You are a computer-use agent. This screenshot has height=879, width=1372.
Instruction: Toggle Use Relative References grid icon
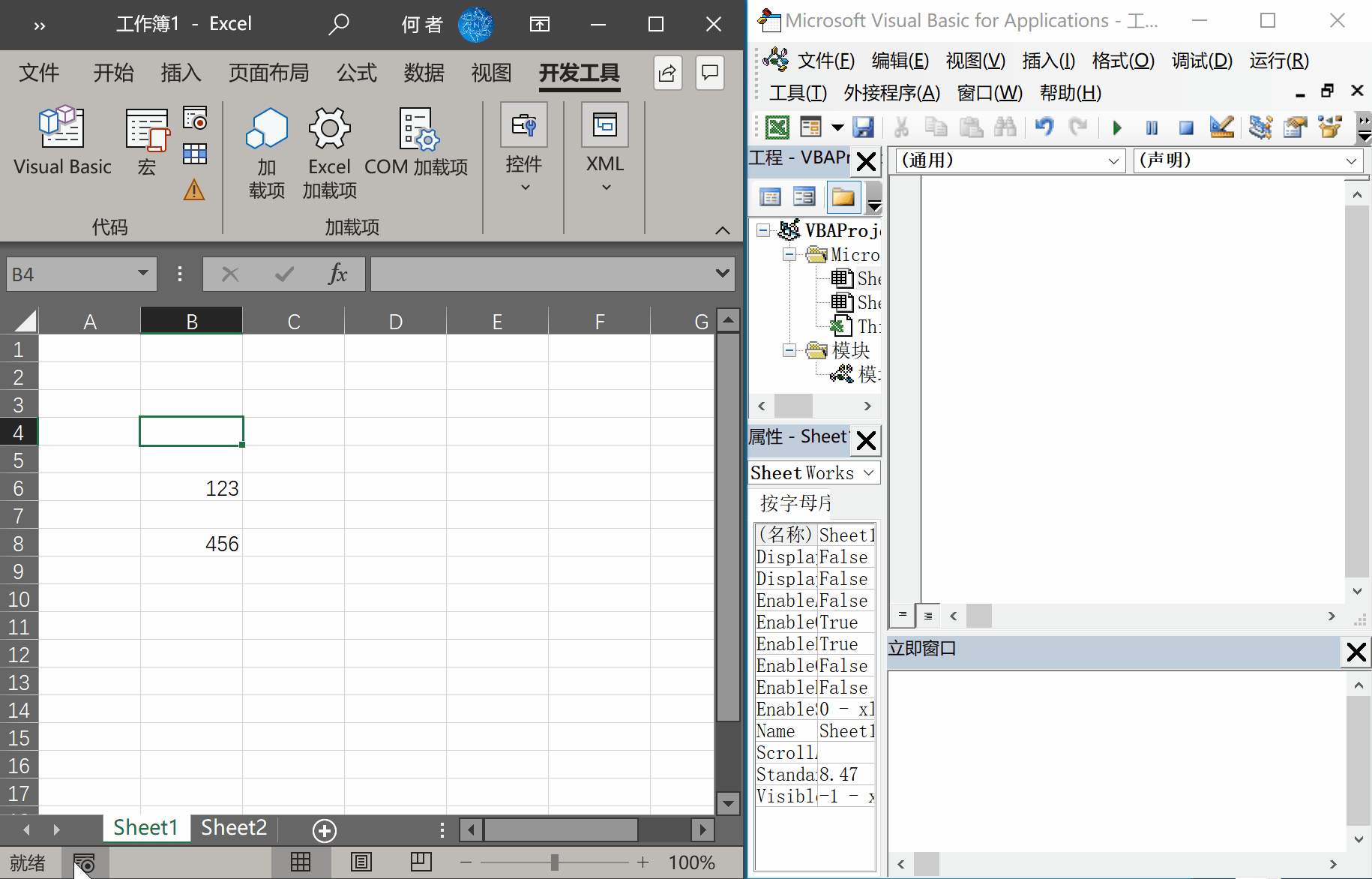(195, 154)
